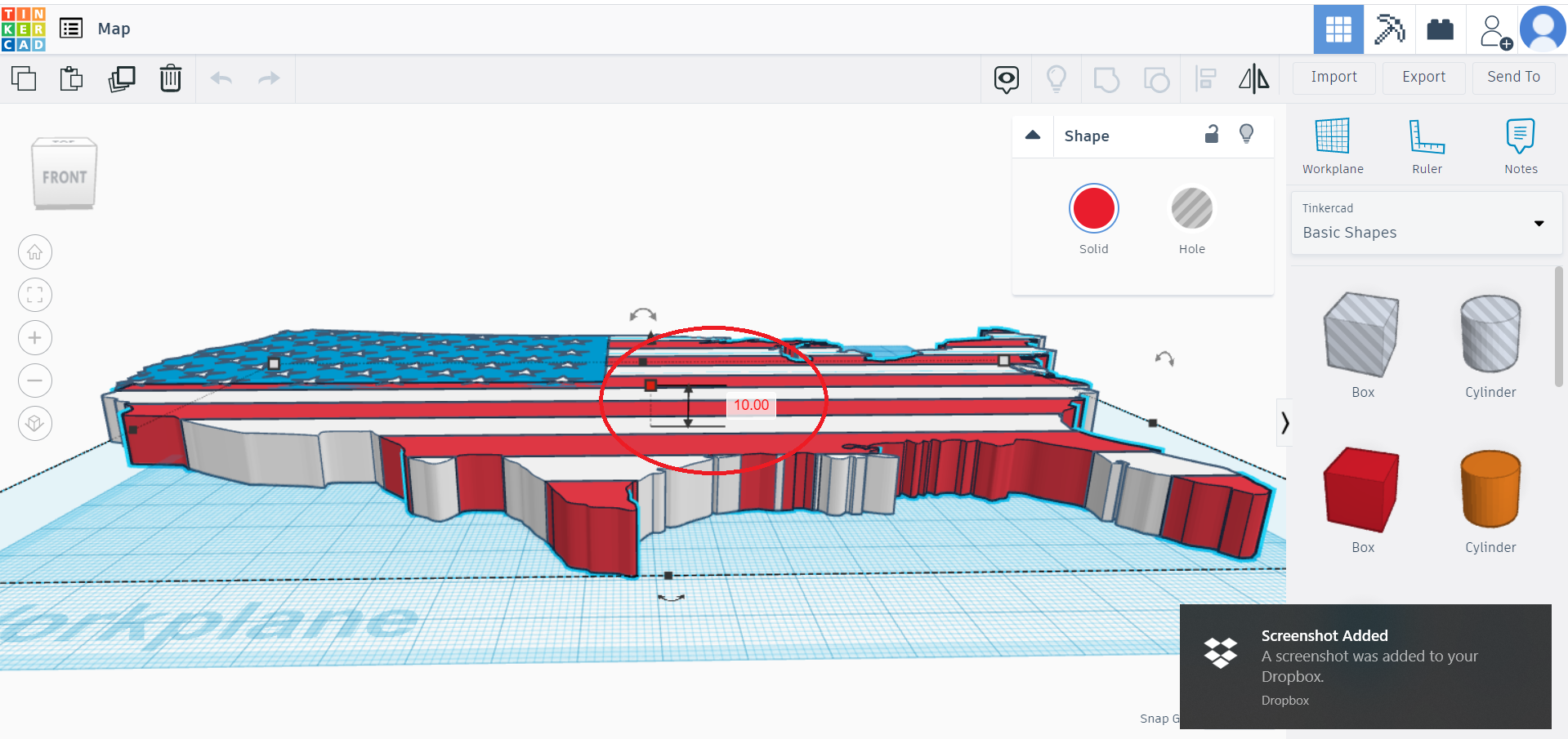Choose the red Solid color swatch
The image size is (1568, 739).
coord(1094,208)
